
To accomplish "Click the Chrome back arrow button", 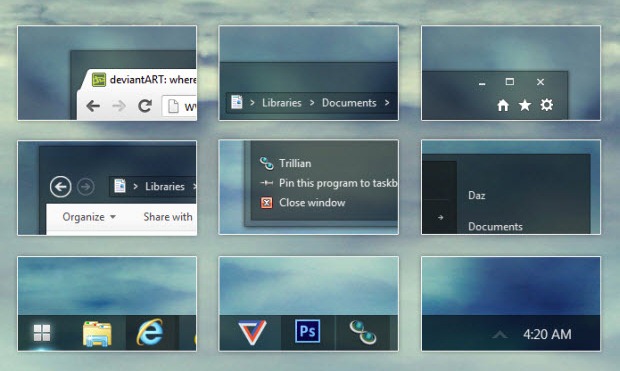I will pos(93,106).
